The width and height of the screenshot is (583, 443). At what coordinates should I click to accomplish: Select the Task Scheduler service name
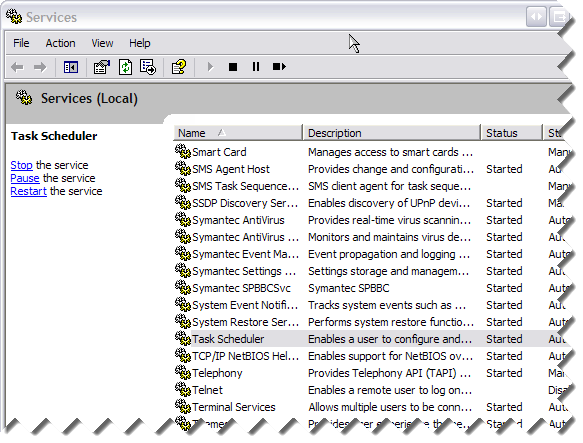(x=228, y=339)
